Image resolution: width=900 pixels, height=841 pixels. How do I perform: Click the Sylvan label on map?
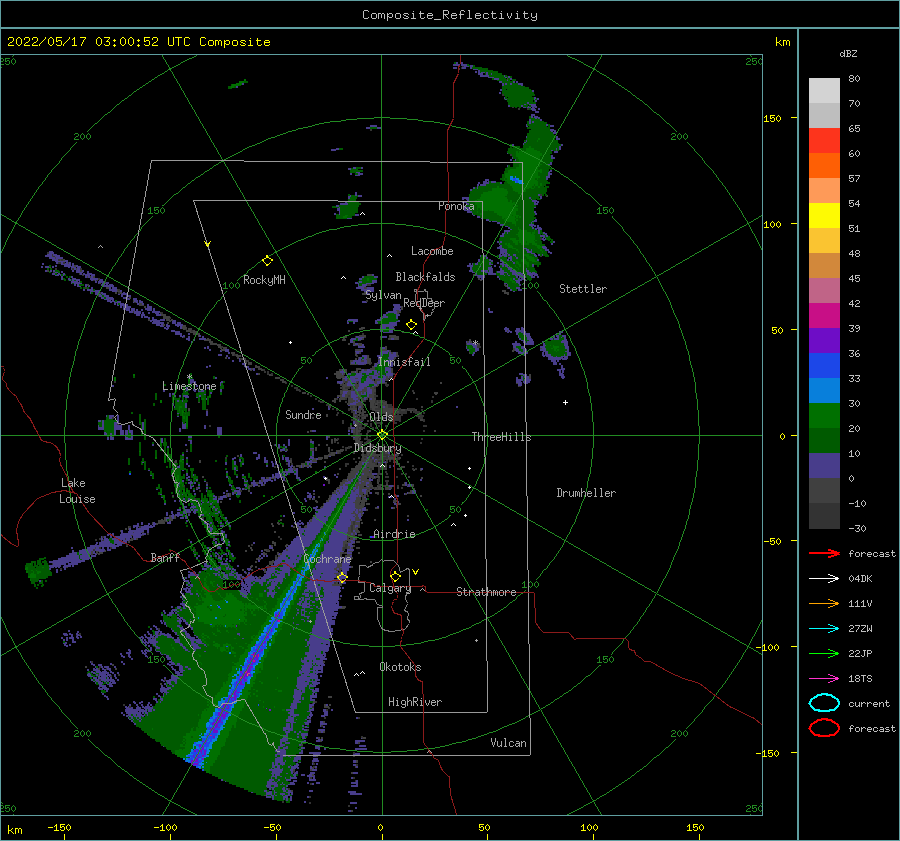[383, 295]
